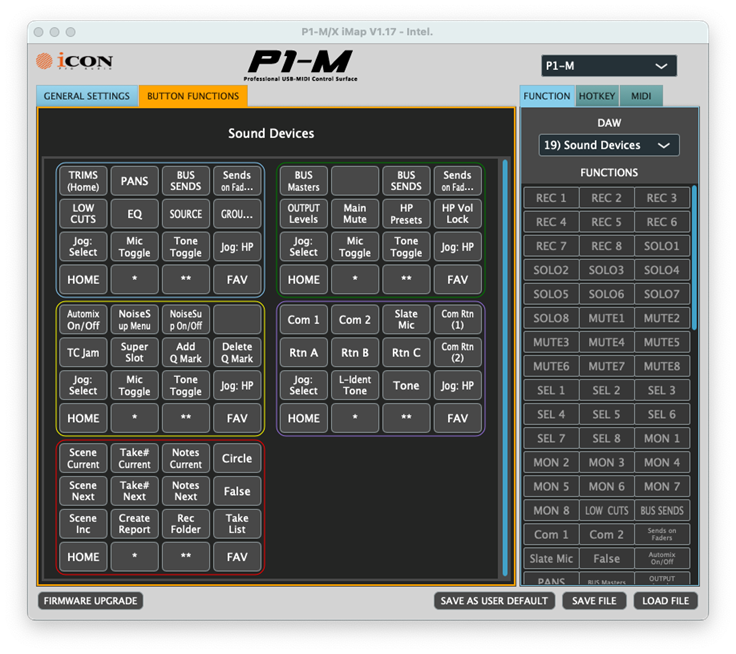Select the BUS Masters button
Image resolution: width=736 pixels, height=654 pixels.
pos(304,181)
